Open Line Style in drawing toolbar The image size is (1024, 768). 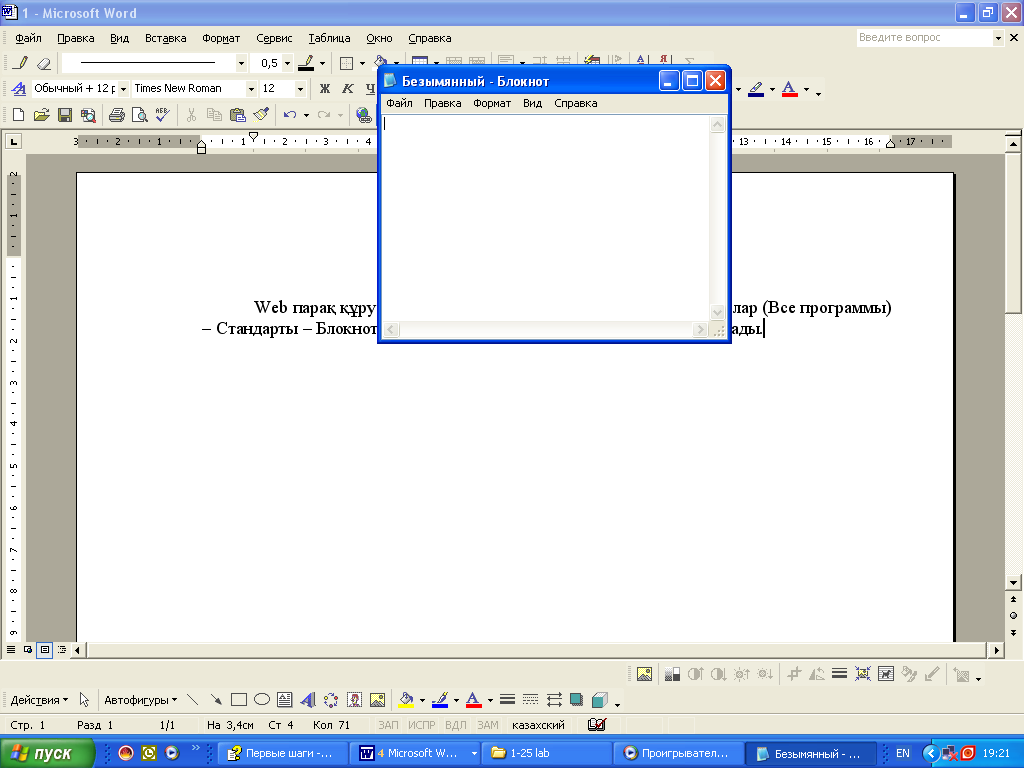(507, 699)
